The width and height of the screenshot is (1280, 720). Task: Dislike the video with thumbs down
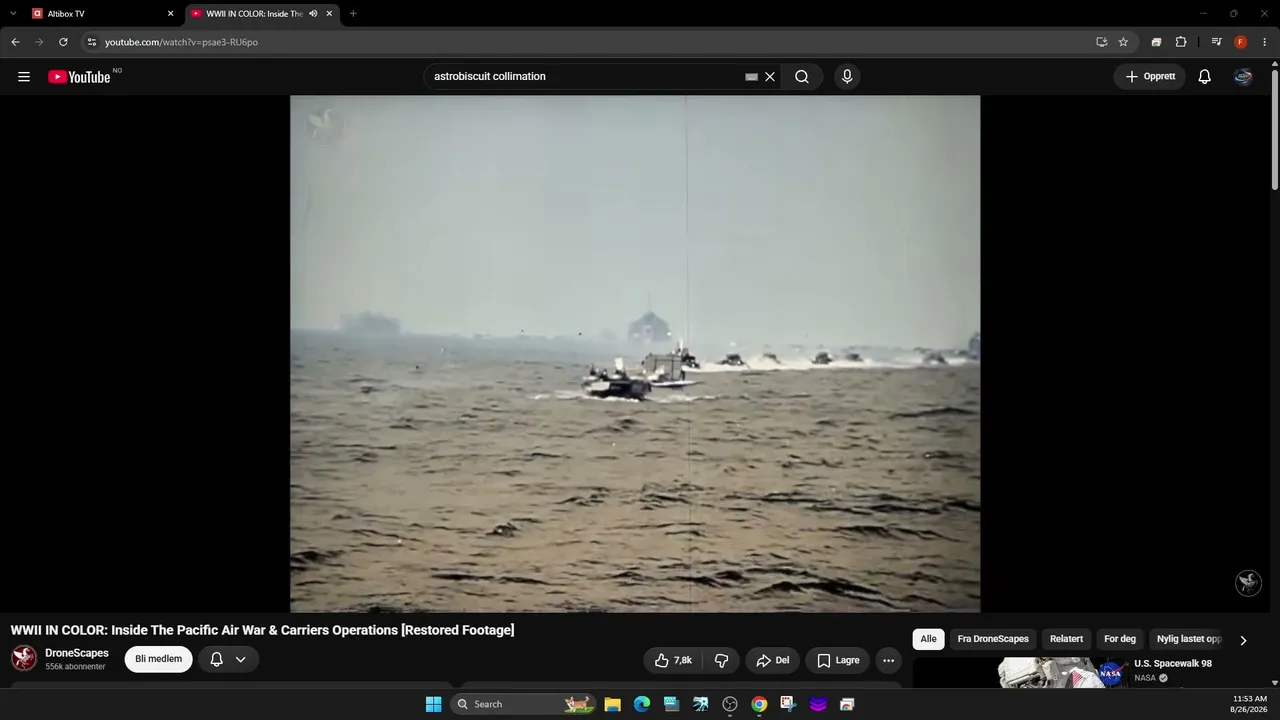click(721, 660)
